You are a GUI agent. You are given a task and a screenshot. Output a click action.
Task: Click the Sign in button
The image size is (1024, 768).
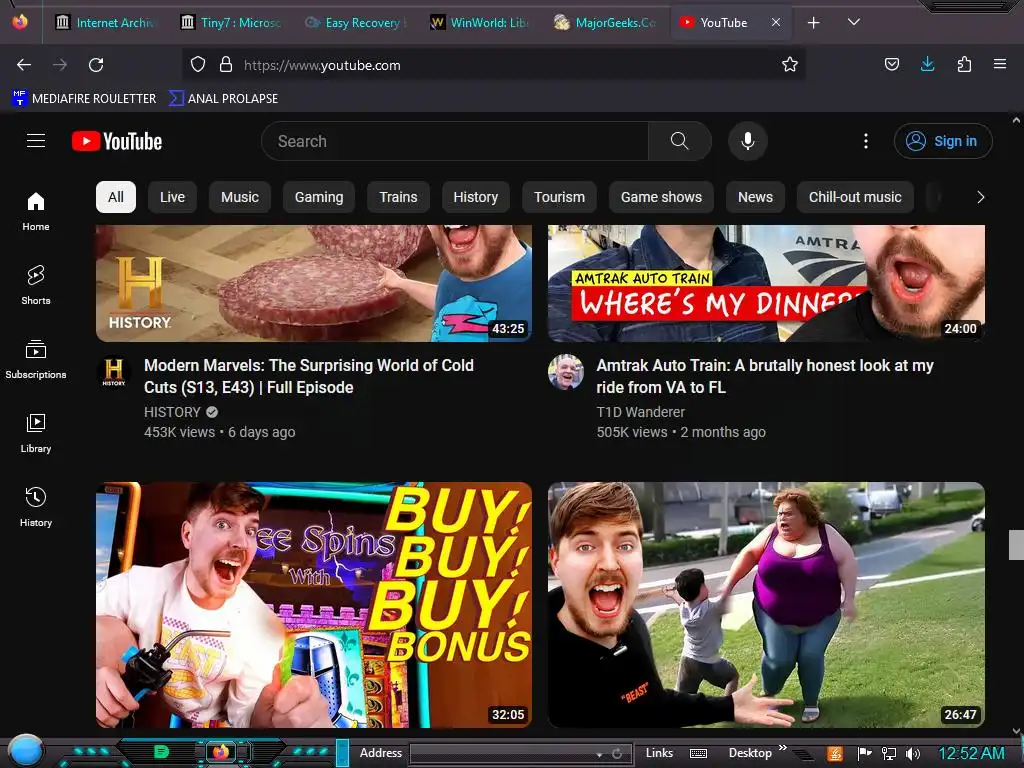[943, 141]
